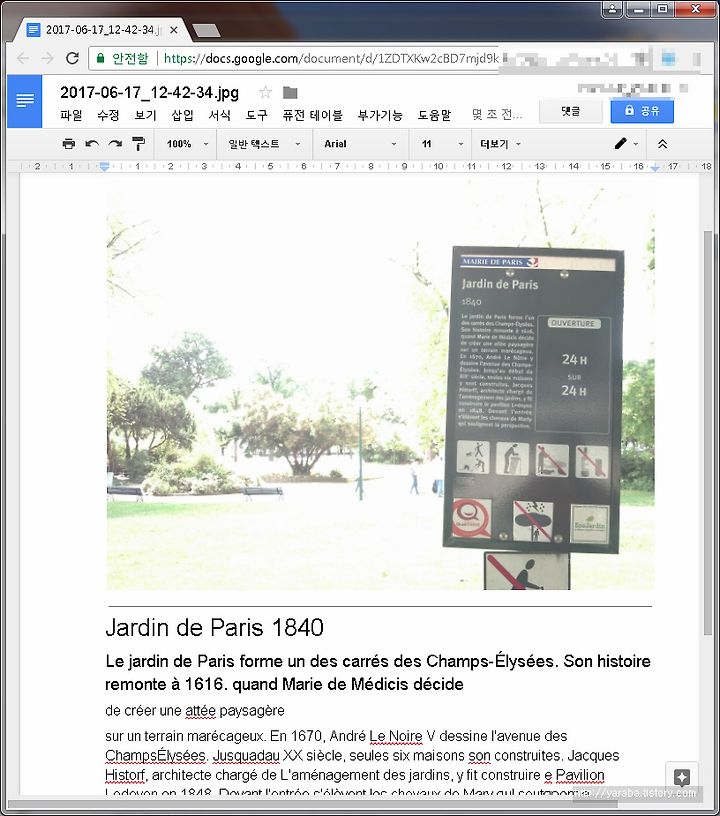Click the print icon
This screenshot has height=816, width=720.
tap(69, 144)
